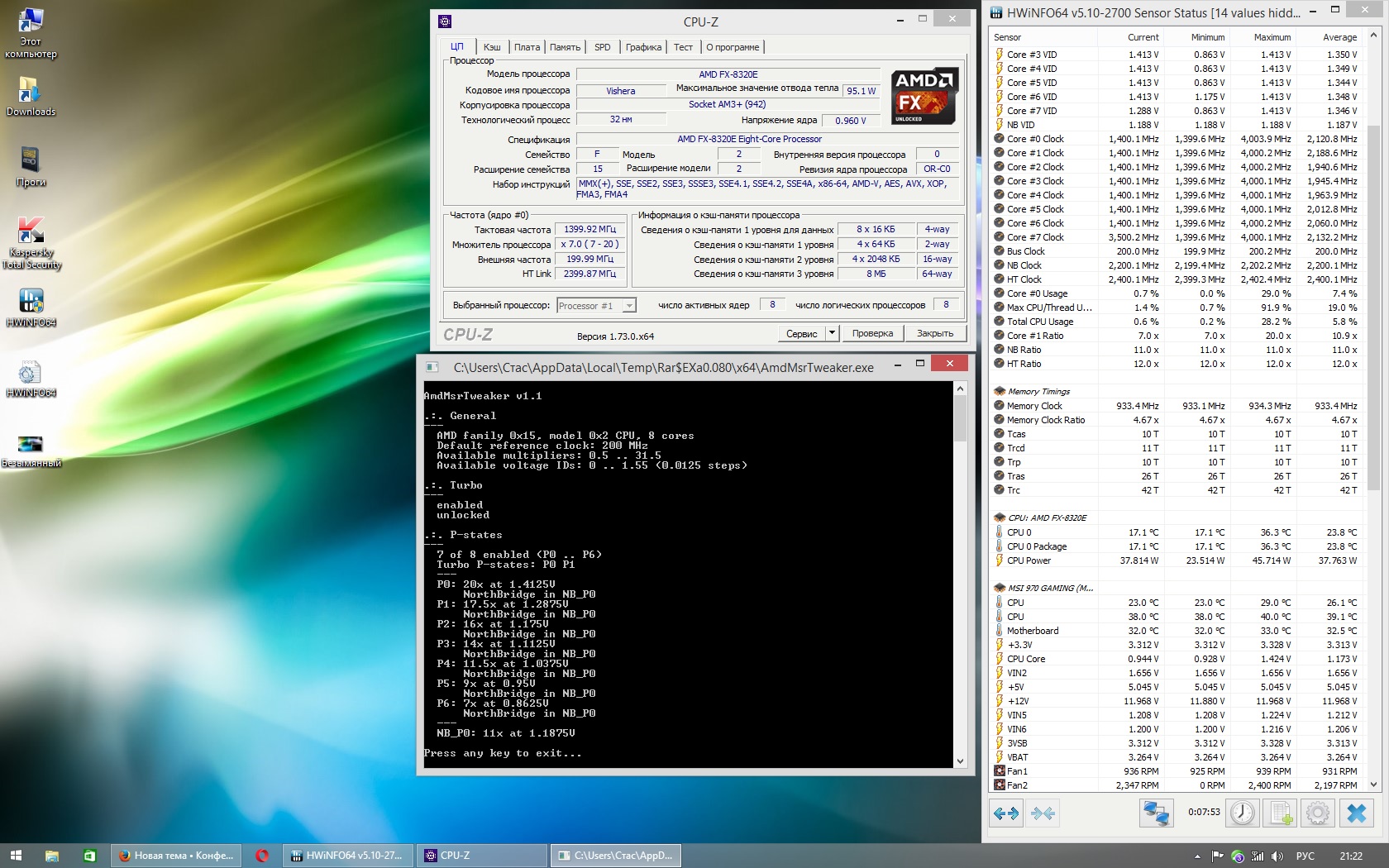The width and height of the screenshot is (1389, 868).
Task: Select the Проги desktop shortcut
Action: 31,166
